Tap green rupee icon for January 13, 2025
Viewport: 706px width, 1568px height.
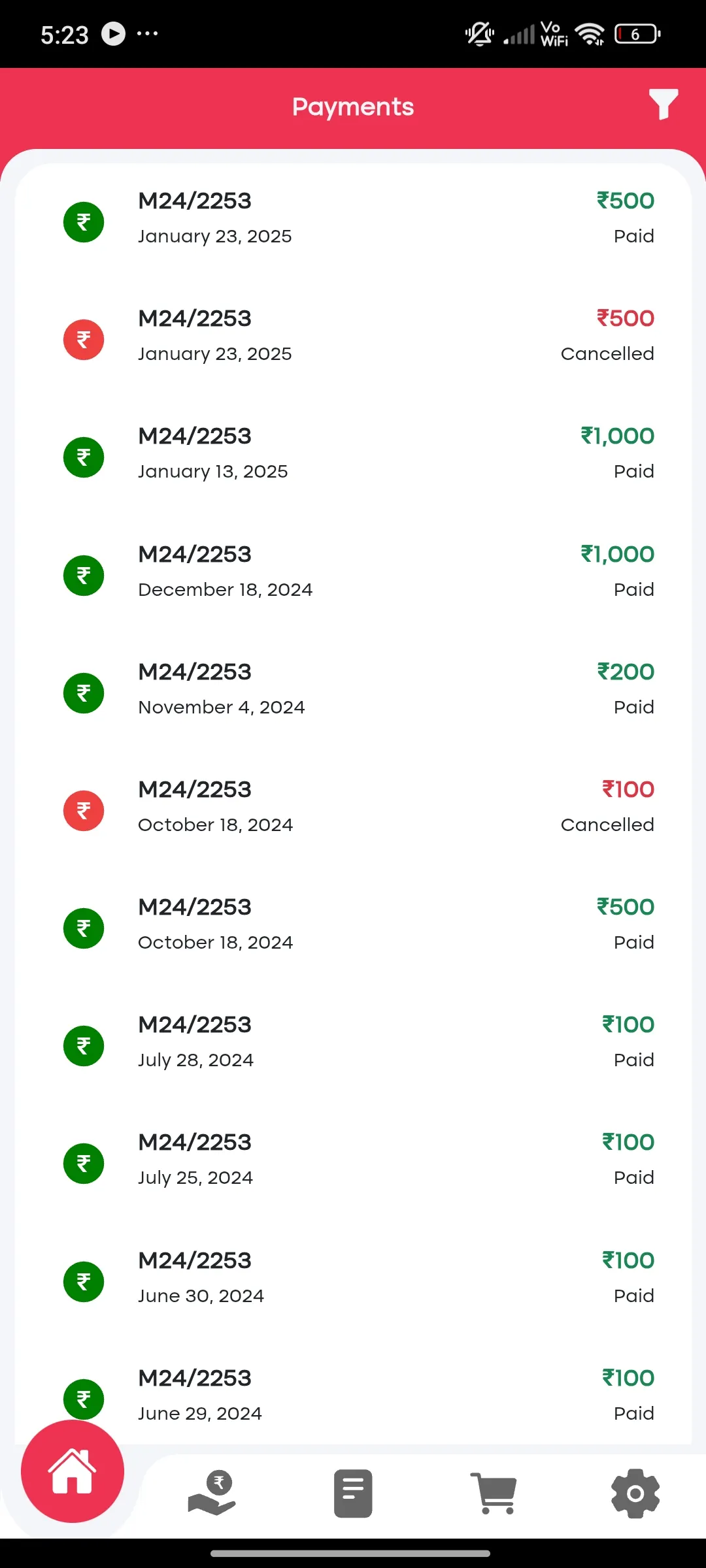tap(84, 457)
